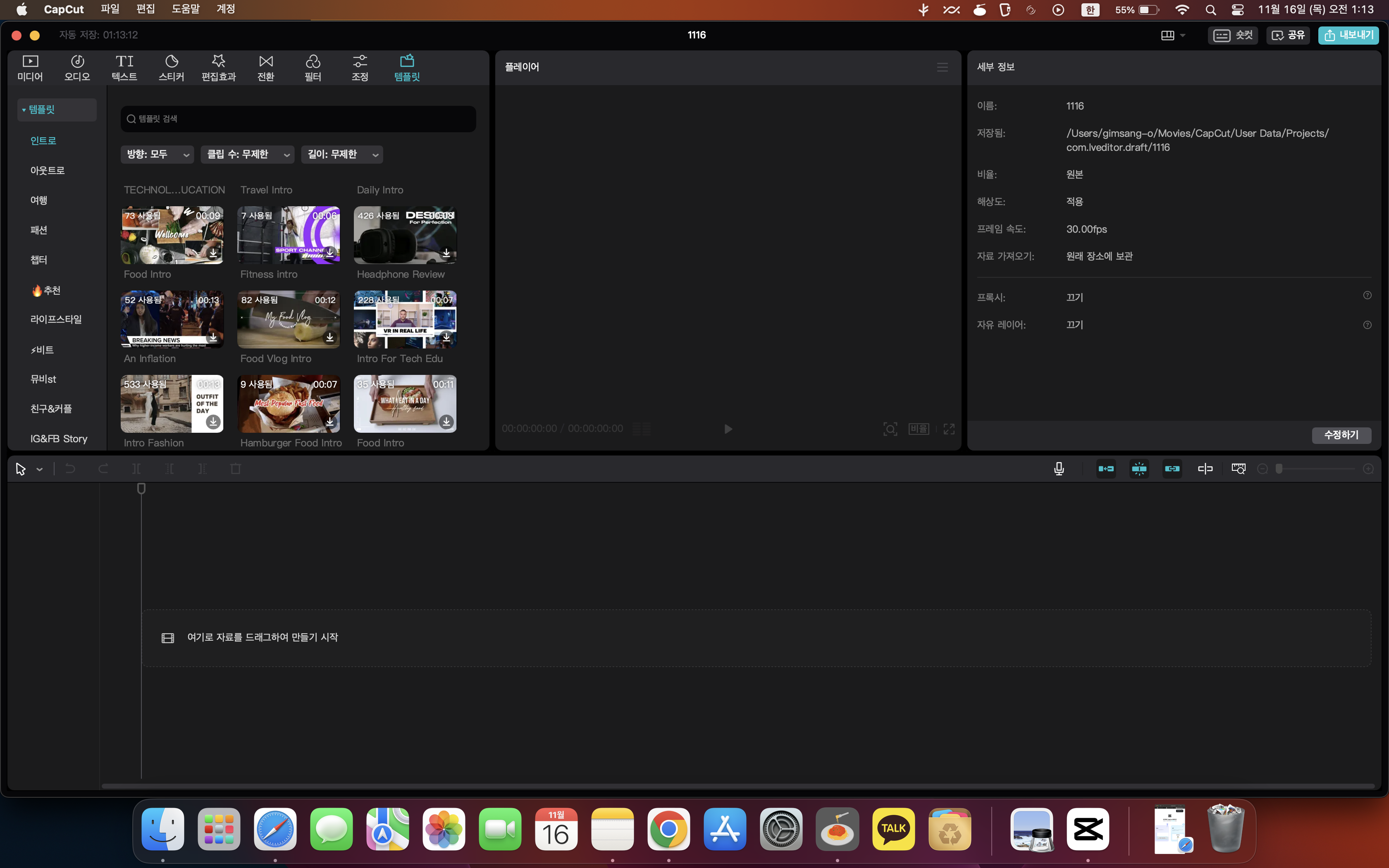The height and width of the screenshot is (868, 1389).
Task: Toggle auto snapping in timeline toolbar
Action: click(1139, 469)
